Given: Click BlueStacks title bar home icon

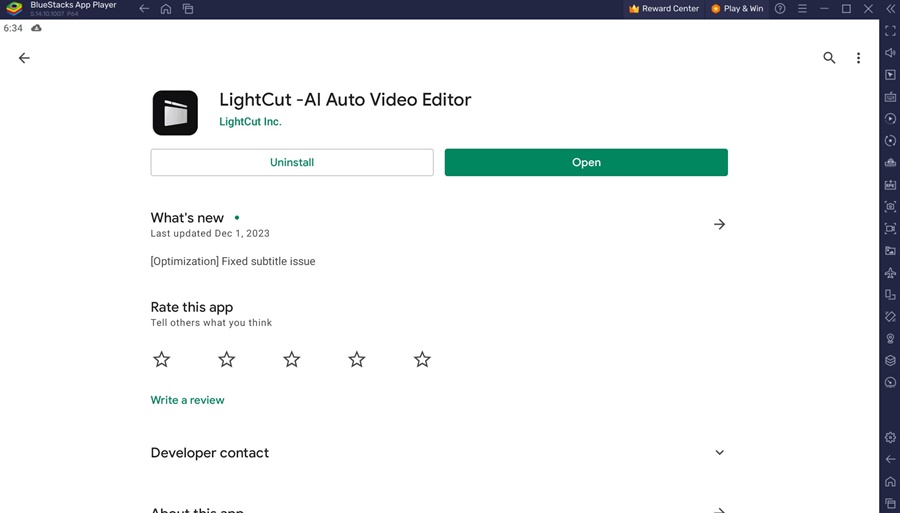Looking at the screenshot, I should (x=166, y=9).
